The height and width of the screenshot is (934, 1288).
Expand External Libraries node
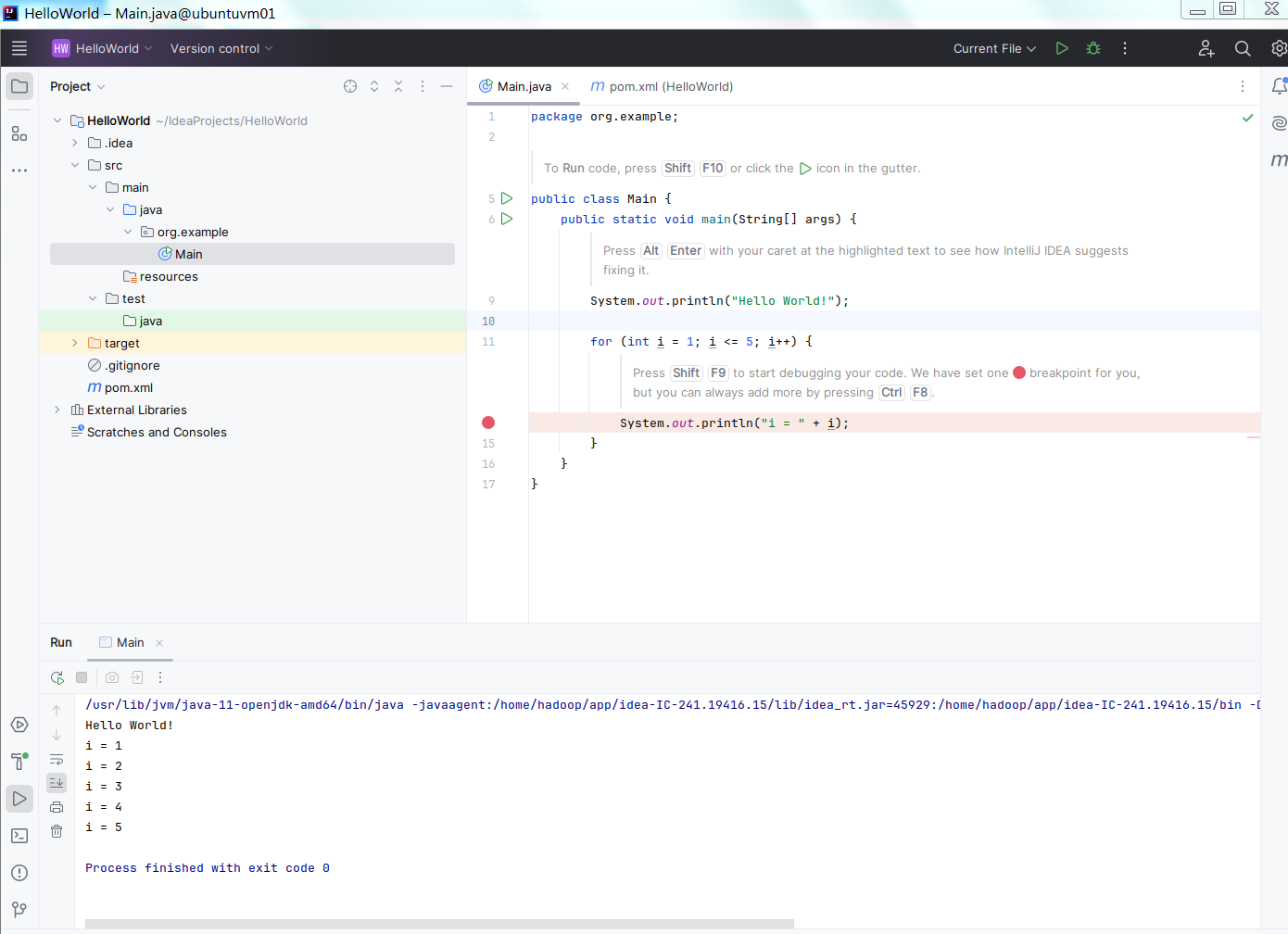57,410
